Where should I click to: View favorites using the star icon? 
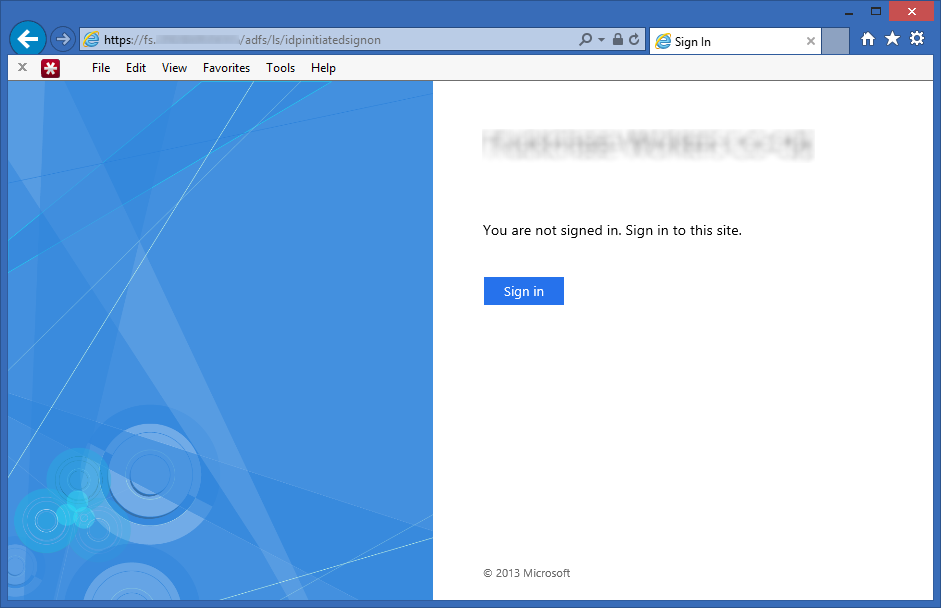892,39
